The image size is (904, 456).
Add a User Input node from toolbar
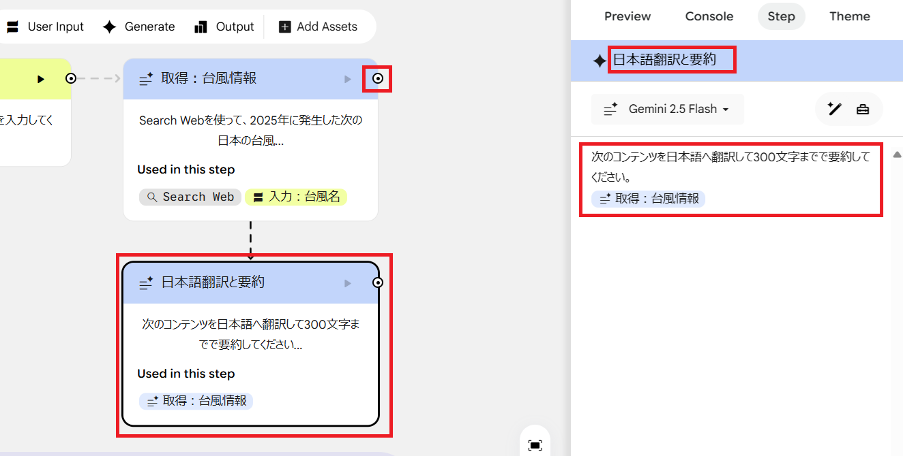(44, 26)
